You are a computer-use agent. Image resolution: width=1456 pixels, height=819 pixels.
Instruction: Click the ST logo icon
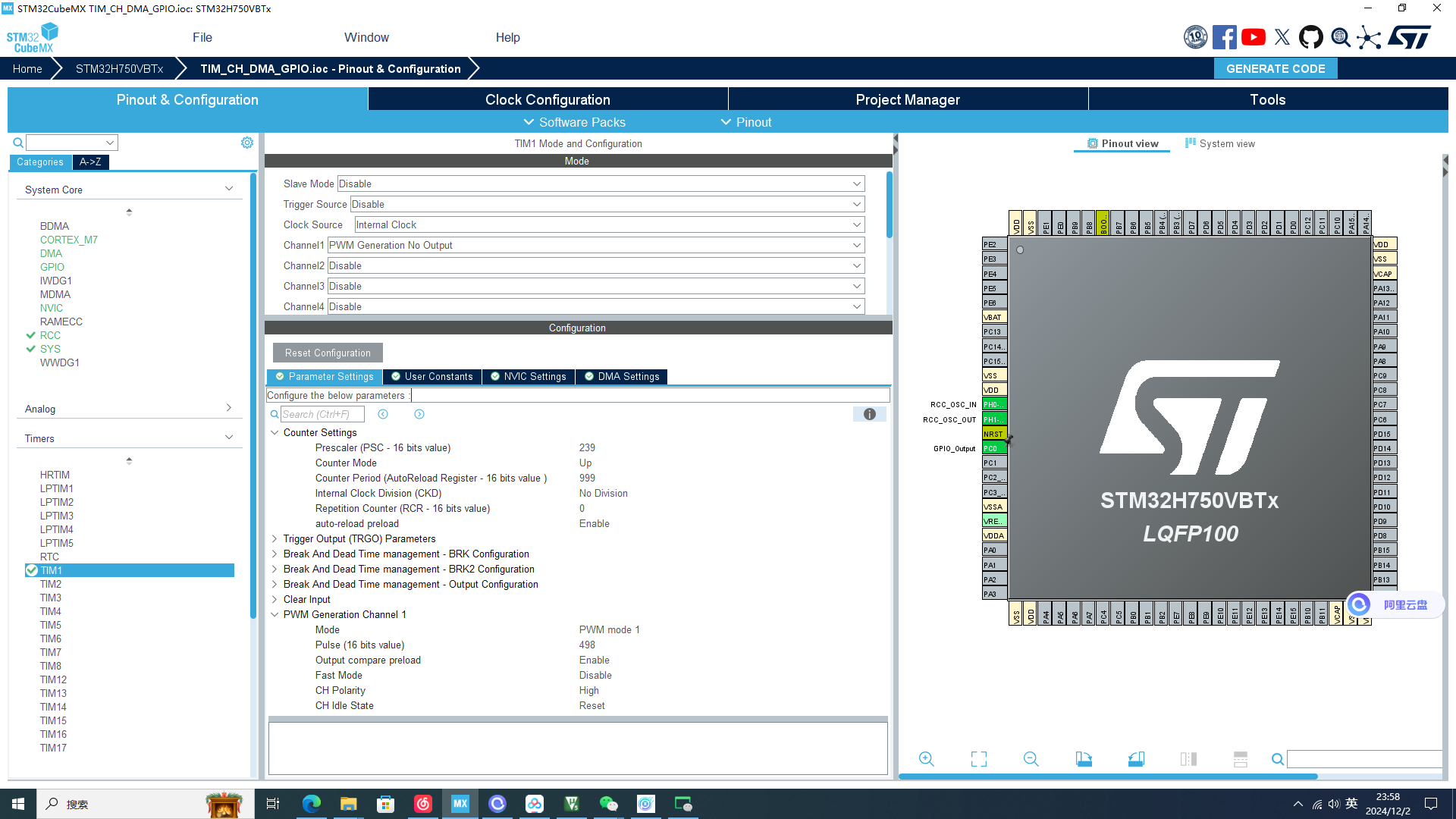click(x=1410, y=37)
